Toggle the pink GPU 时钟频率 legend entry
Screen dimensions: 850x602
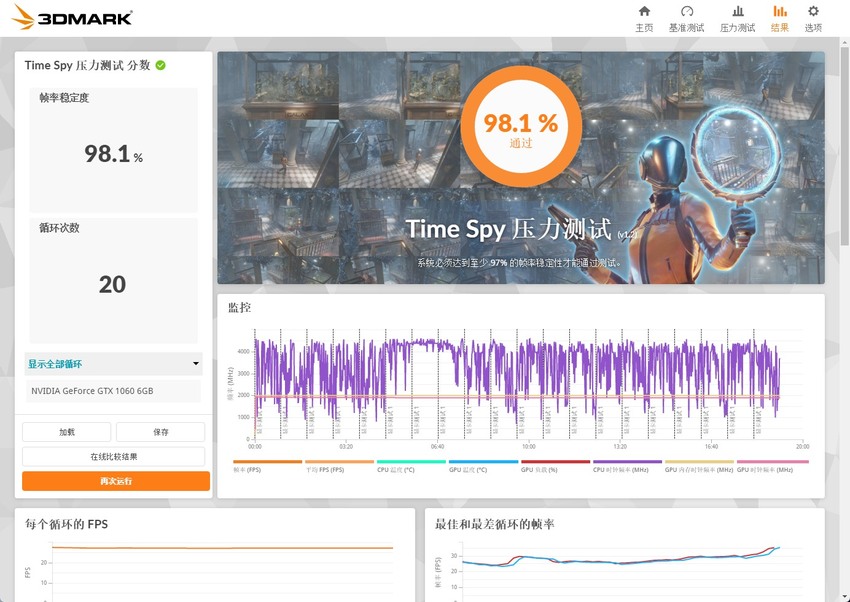[x=772, y=466]
